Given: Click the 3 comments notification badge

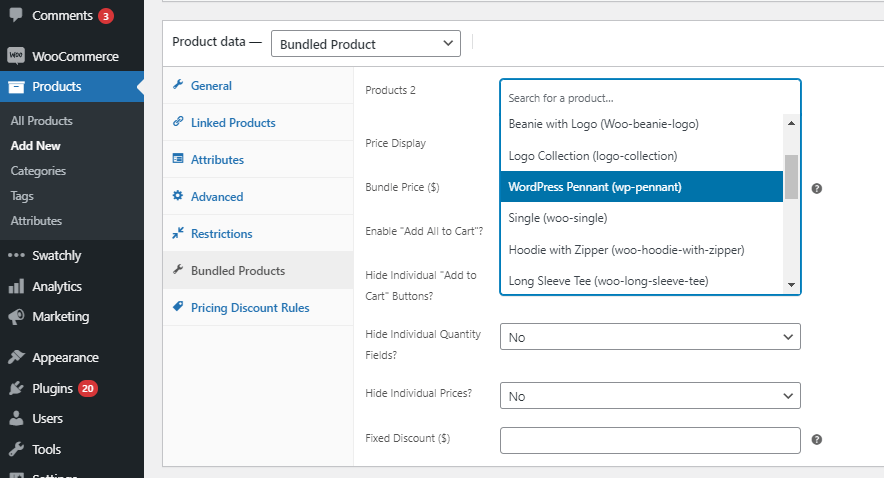Looking at the screenshot, I should (105, 16).
